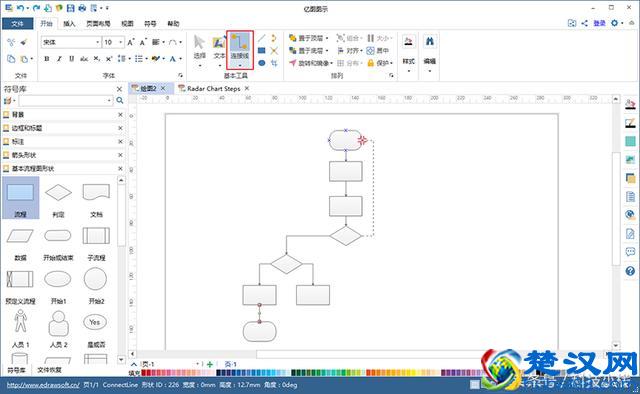Select the blue rectangle drawing tool

262,51
